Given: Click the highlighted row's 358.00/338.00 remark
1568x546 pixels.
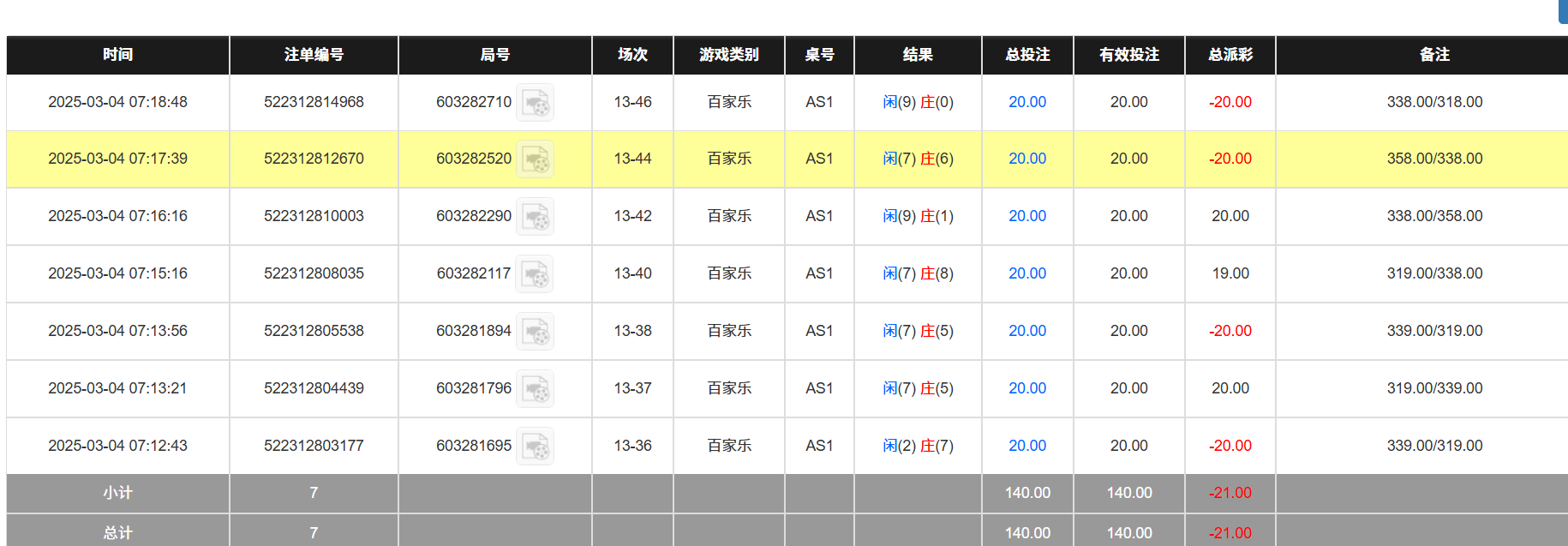Looking at the screenshot, I should point(1434,159).
